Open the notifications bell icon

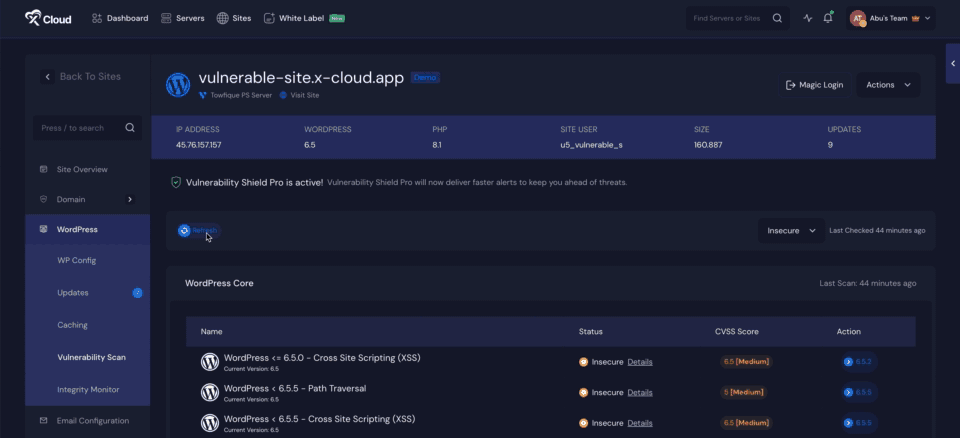(x=828, y=18)
